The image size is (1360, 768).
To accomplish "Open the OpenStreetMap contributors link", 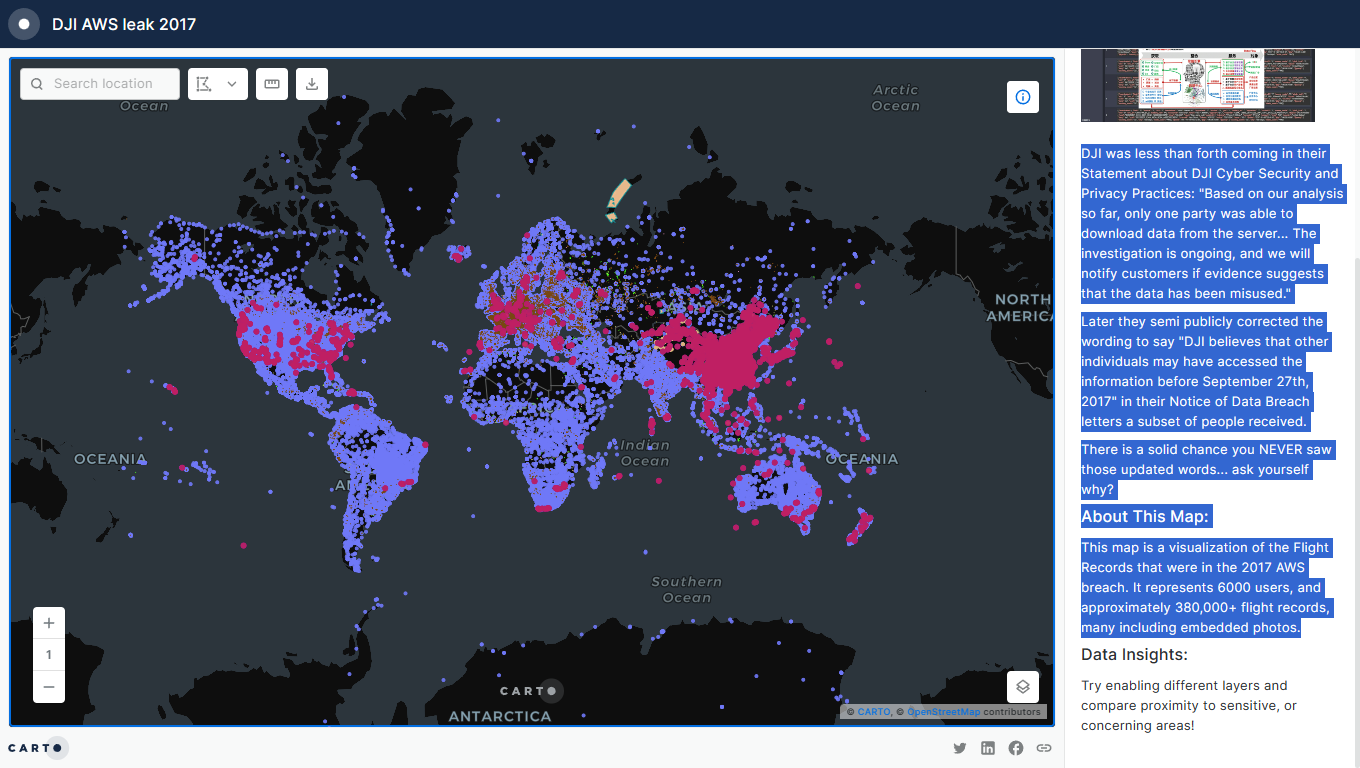I will (943, 712).
